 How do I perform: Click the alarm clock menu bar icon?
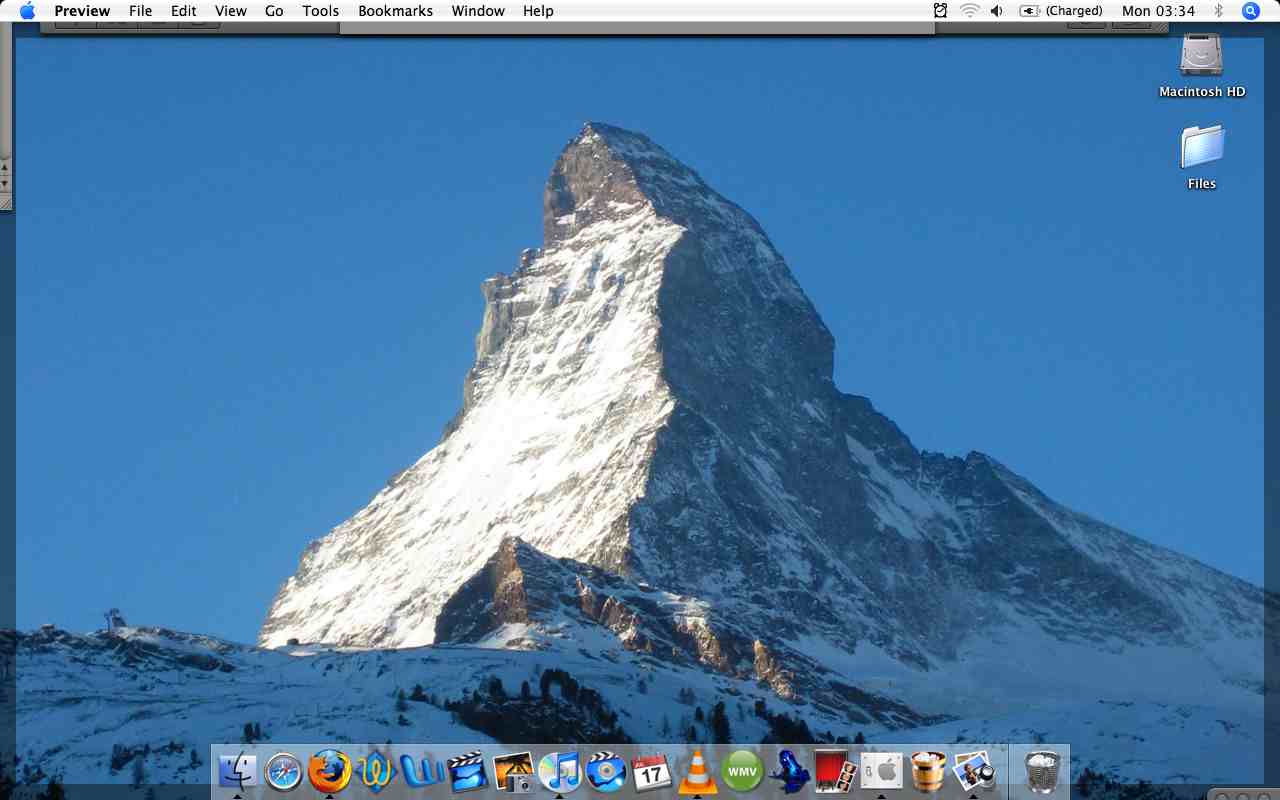[940, 11]
